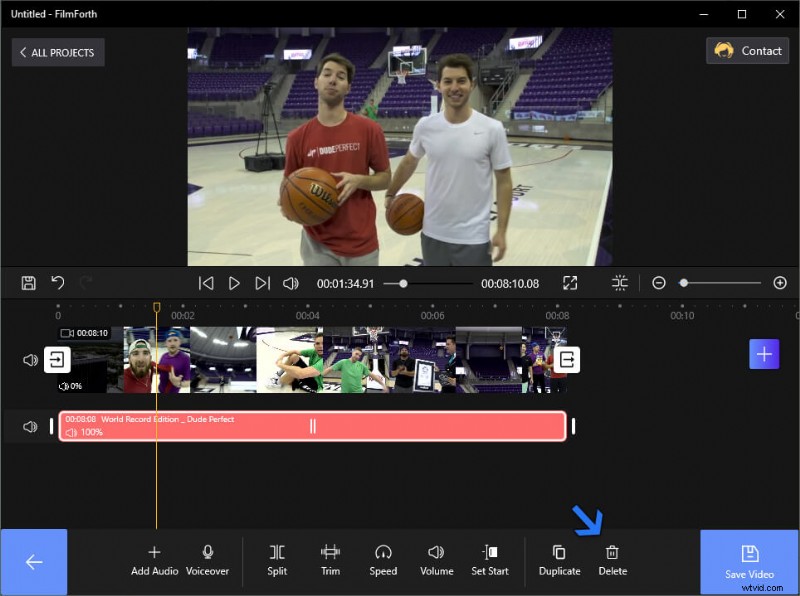Toggle the preview volume speaker
Screen dimensions: 800x596
[x=290, y=283]
